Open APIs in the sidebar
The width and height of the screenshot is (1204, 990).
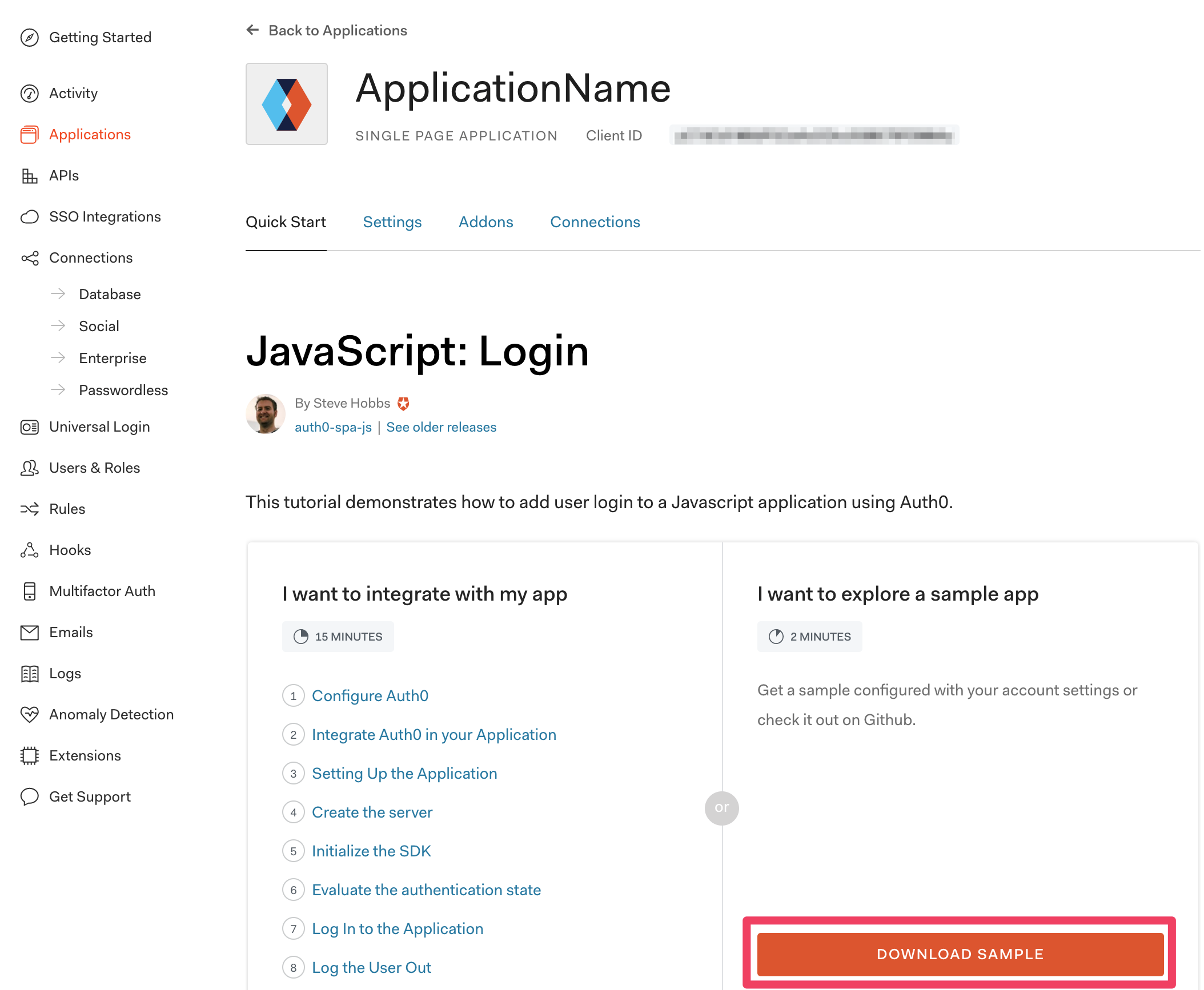64,176
